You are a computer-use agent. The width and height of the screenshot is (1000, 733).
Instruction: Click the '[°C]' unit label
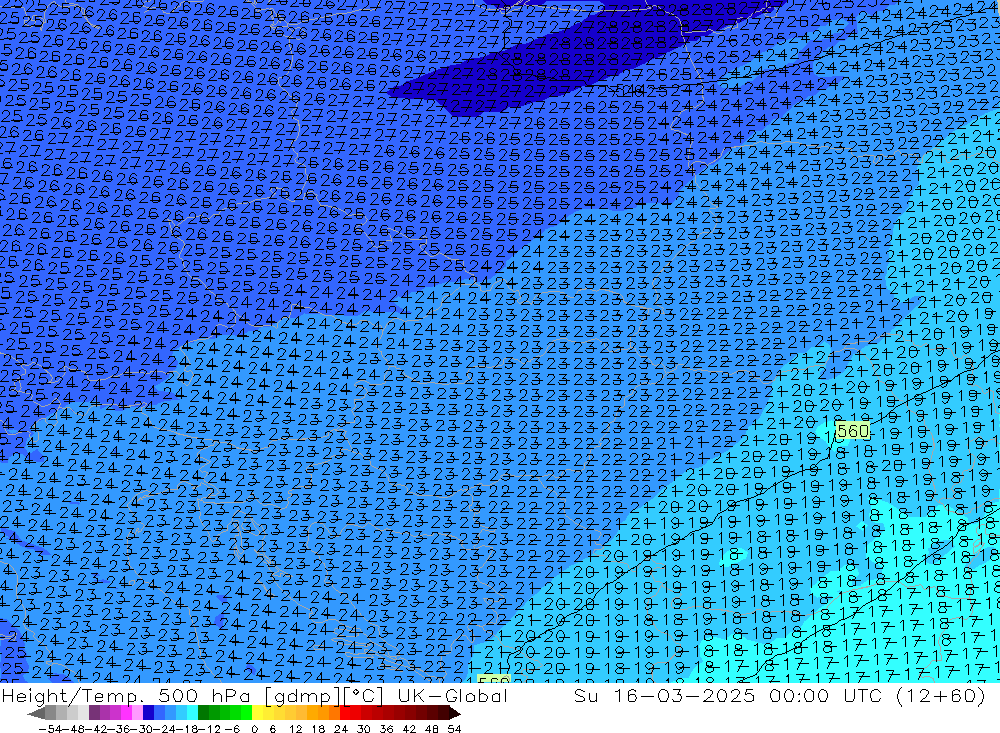click(364, 696)
